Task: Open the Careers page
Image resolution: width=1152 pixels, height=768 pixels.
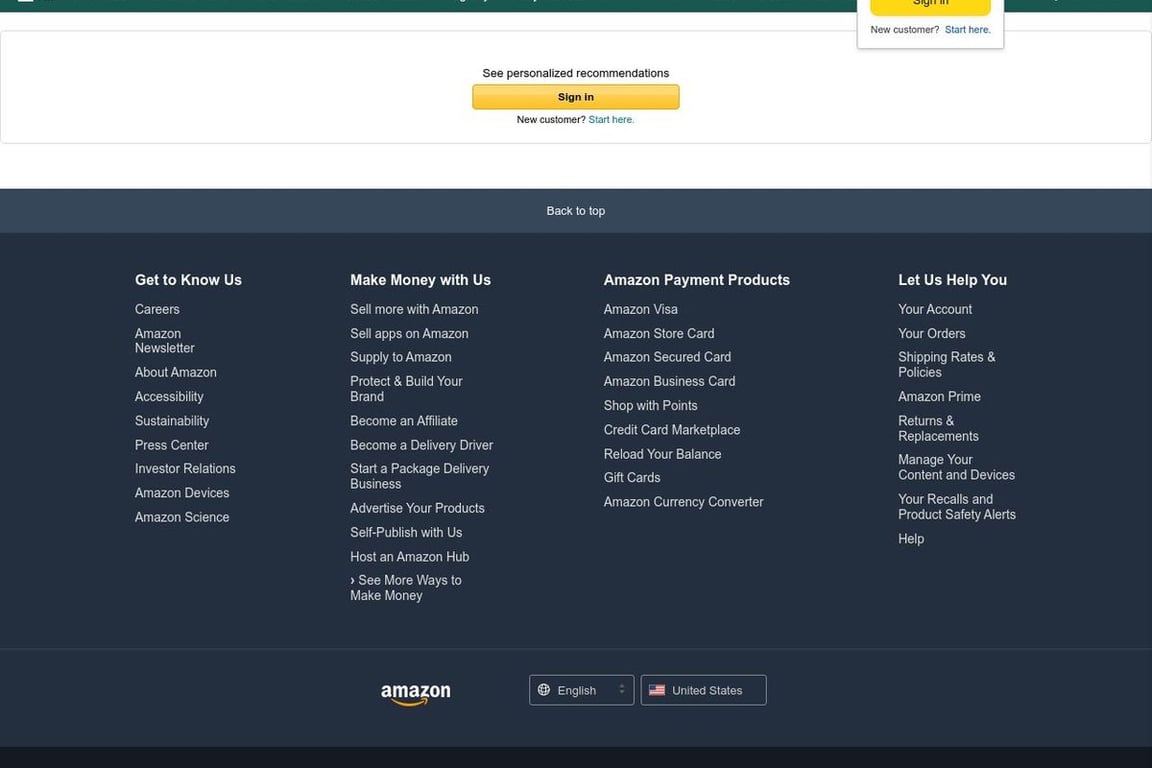Action: (156, 309)
